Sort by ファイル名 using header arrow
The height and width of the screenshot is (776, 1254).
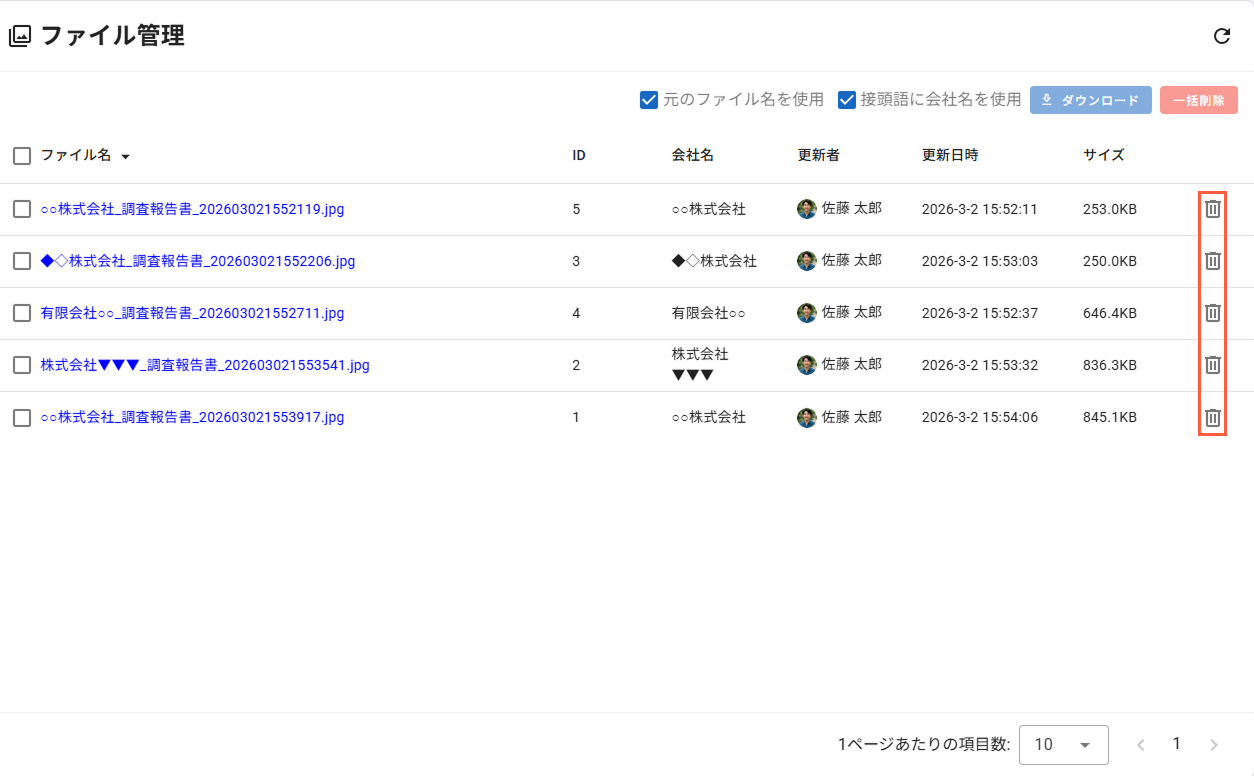(x=126, y=157)
